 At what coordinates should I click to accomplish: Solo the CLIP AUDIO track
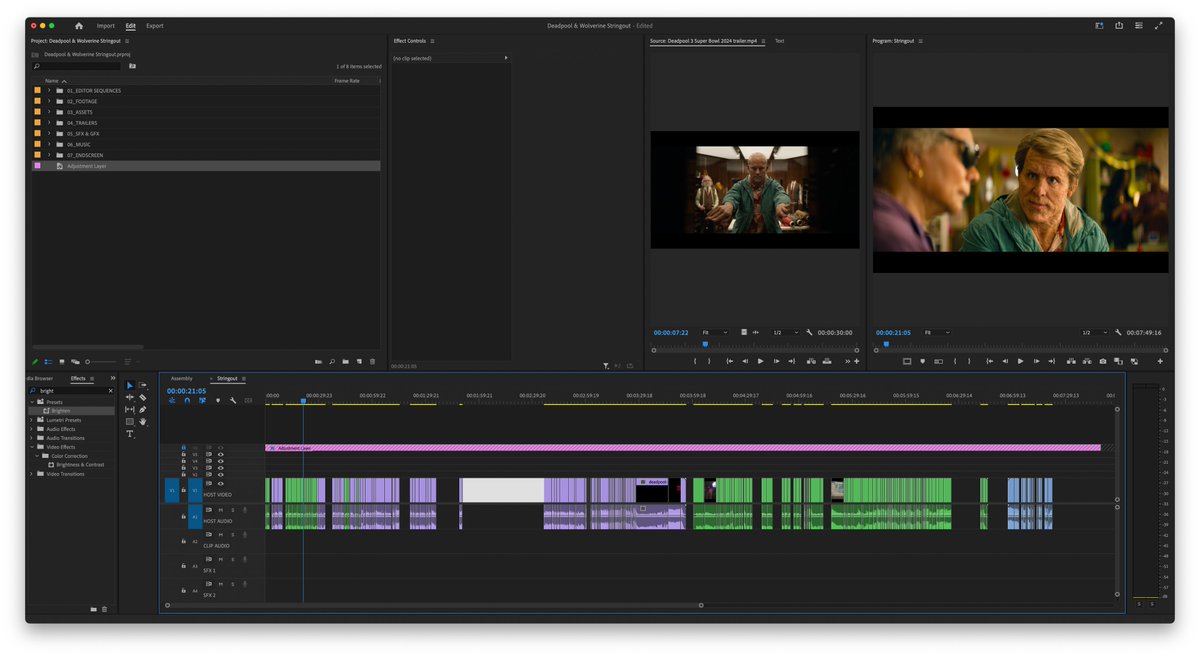(x=233, y=535)
